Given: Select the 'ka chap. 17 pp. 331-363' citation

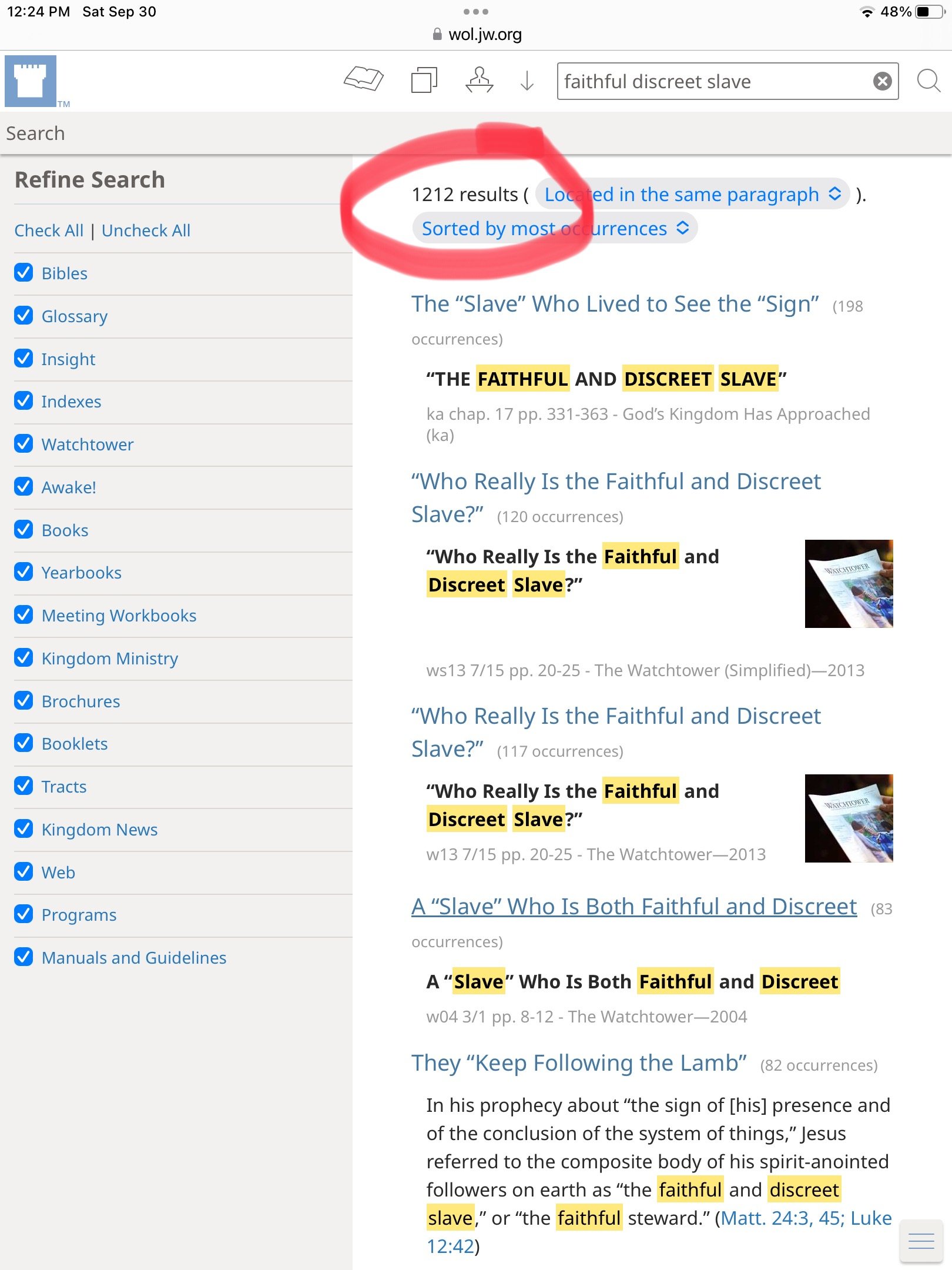Looking at the screenshot, I should pyautogui.click(x=648, y=425).
